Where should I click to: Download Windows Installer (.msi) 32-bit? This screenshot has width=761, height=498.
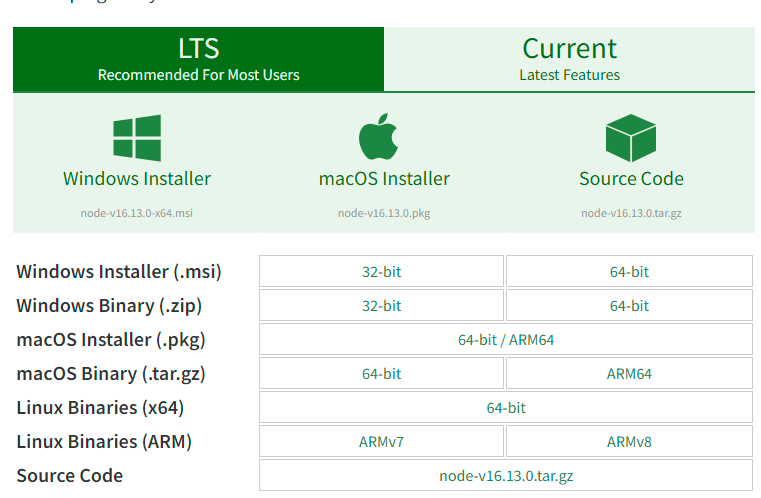pos(381,271)
